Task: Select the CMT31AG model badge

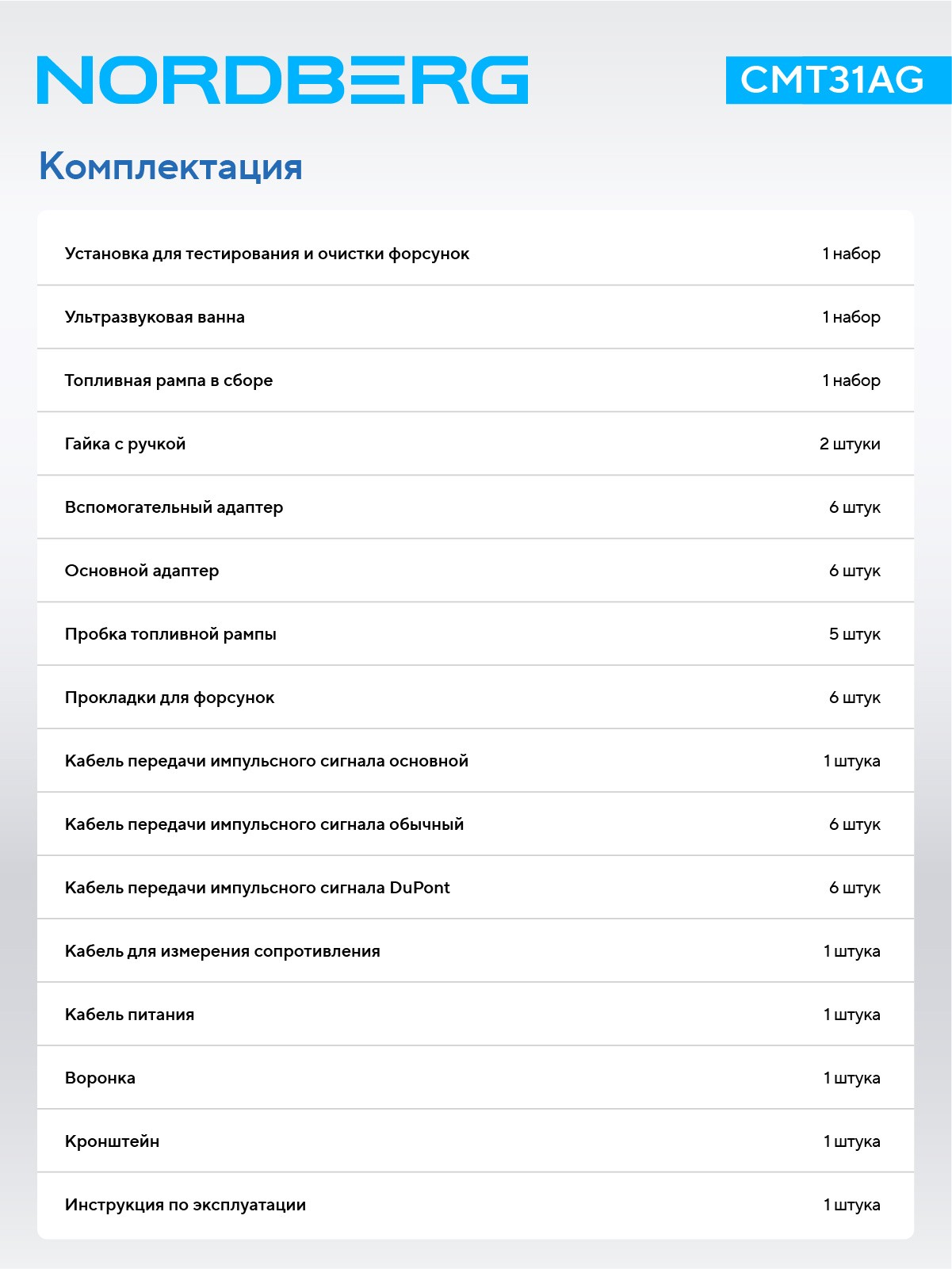Action: [x=839, y=80]
